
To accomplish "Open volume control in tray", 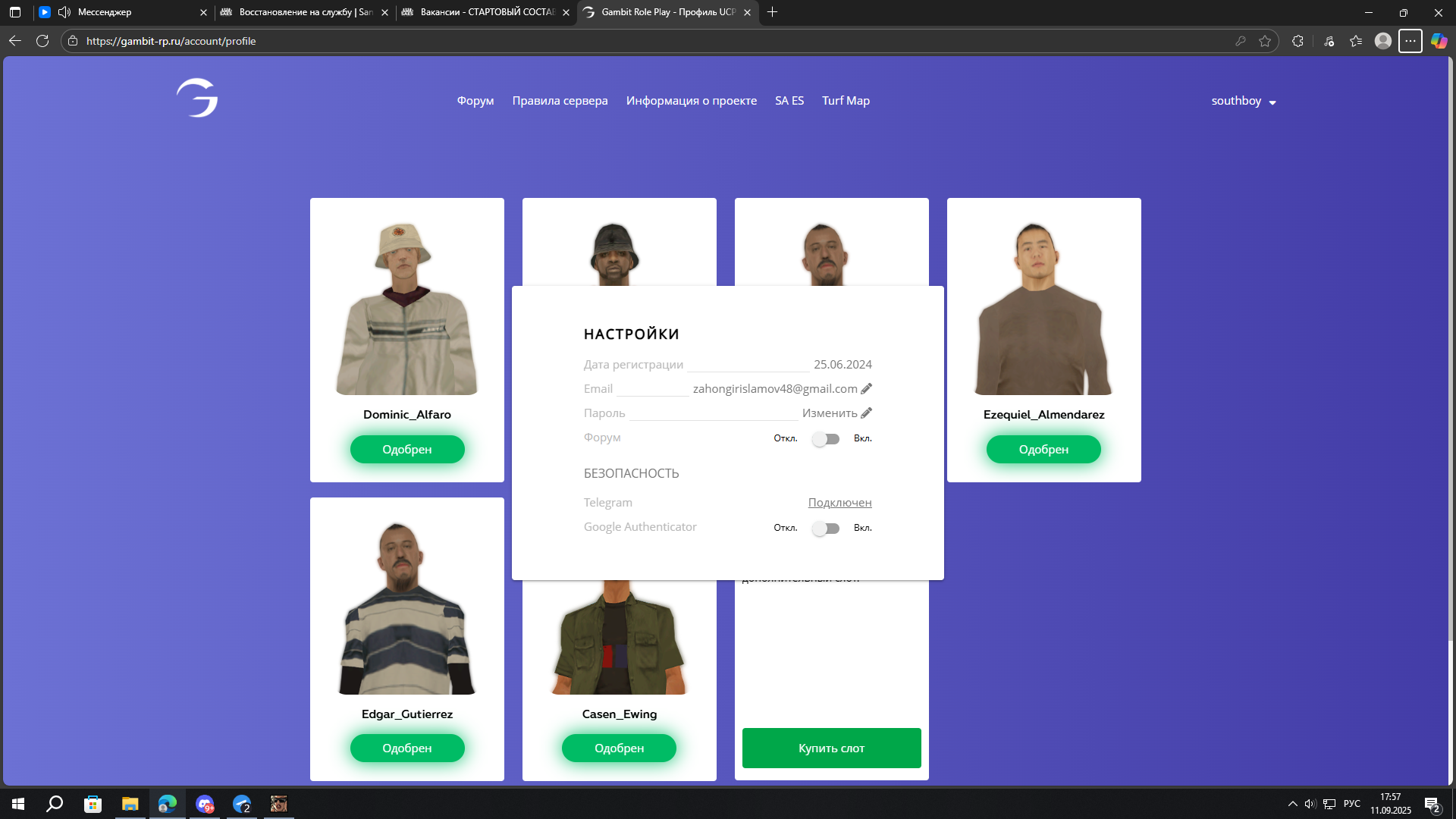I will click(1310, 804).
